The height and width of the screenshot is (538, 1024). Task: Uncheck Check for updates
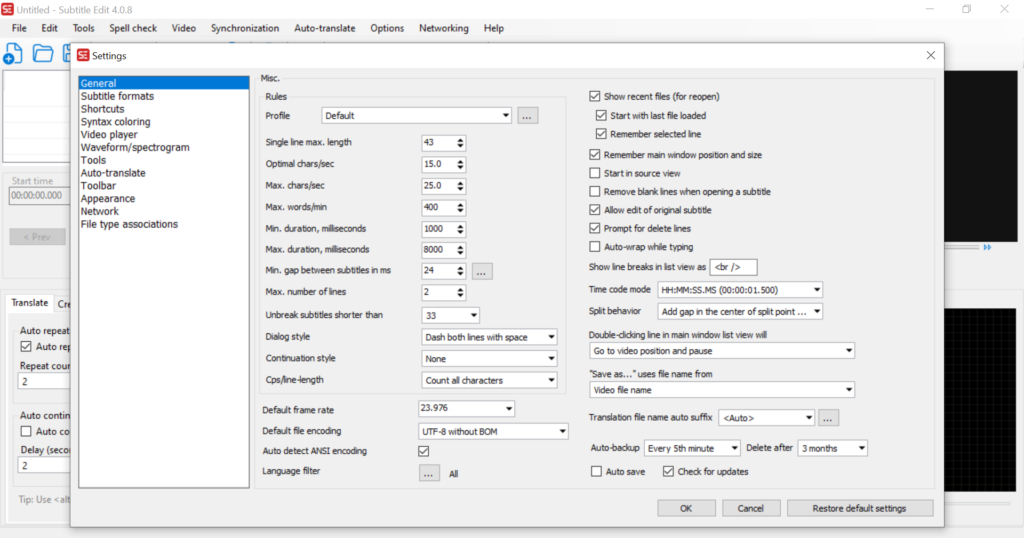click(x=667, y=471)
